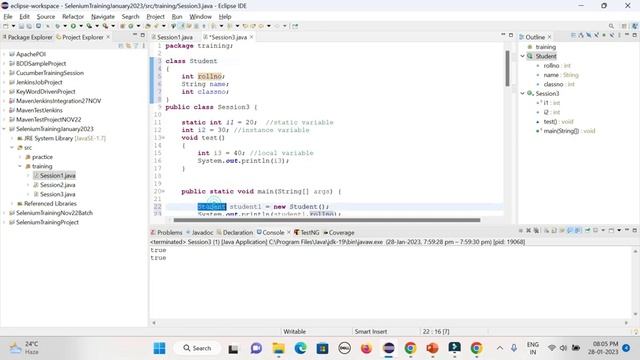
Task: Expand the practice package
Action: 20,157
